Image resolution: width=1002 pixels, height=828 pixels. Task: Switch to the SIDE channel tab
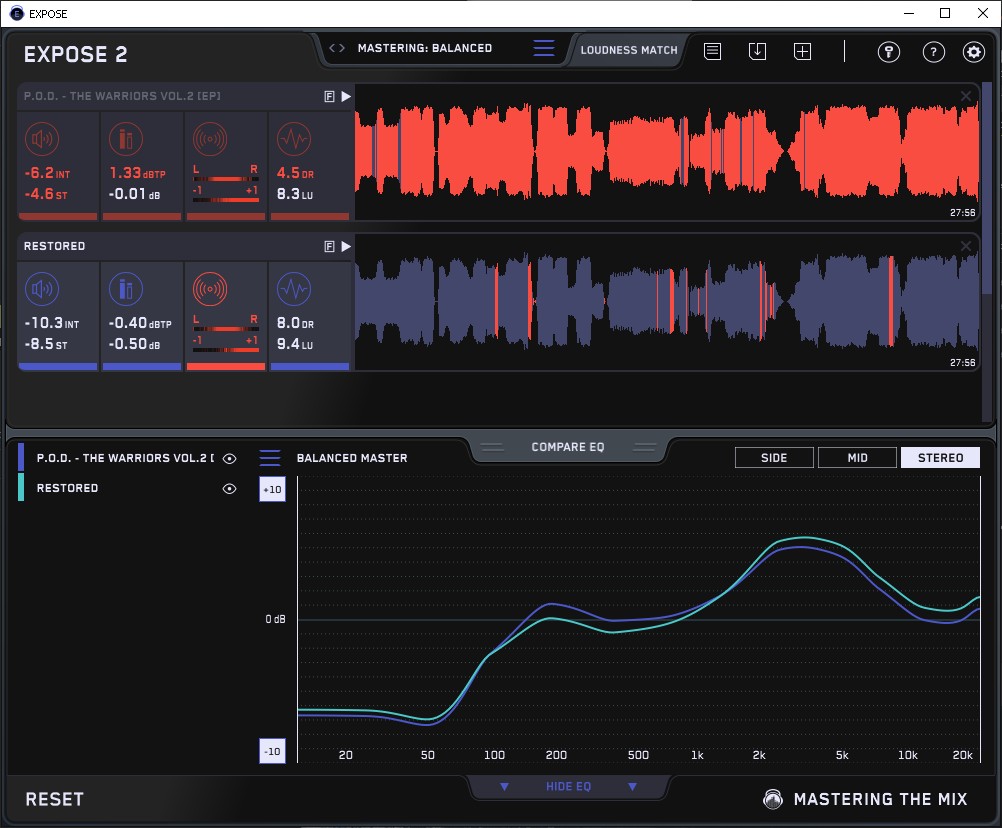774,458
